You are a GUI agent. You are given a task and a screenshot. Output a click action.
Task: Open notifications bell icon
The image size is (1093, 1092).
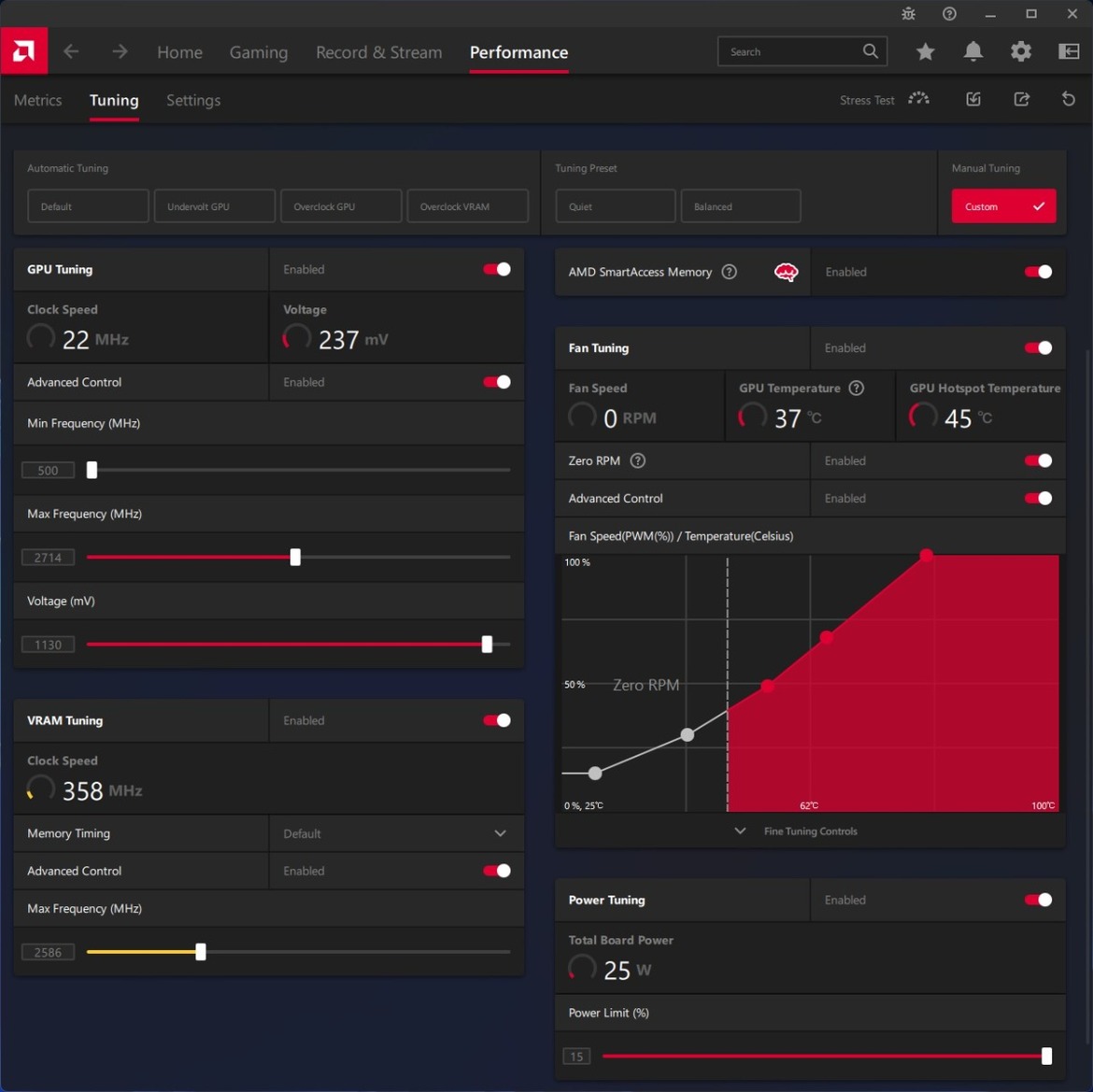click(973, 50)
